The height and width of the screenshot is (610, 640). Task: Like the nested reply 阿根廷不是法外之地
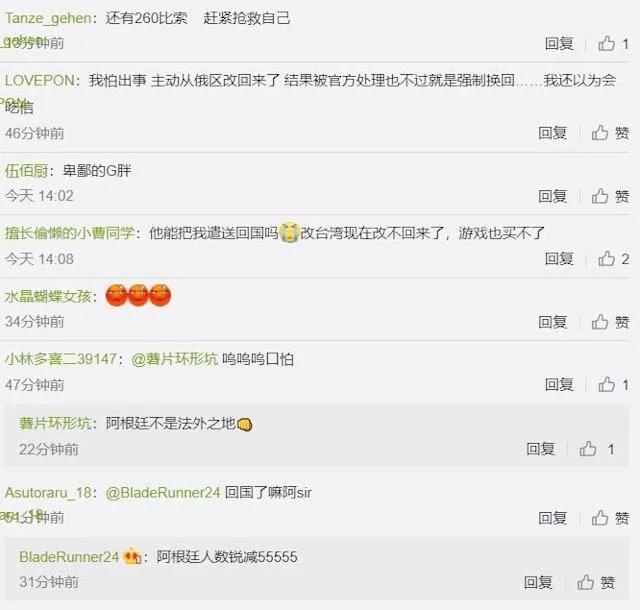point(588,449)
